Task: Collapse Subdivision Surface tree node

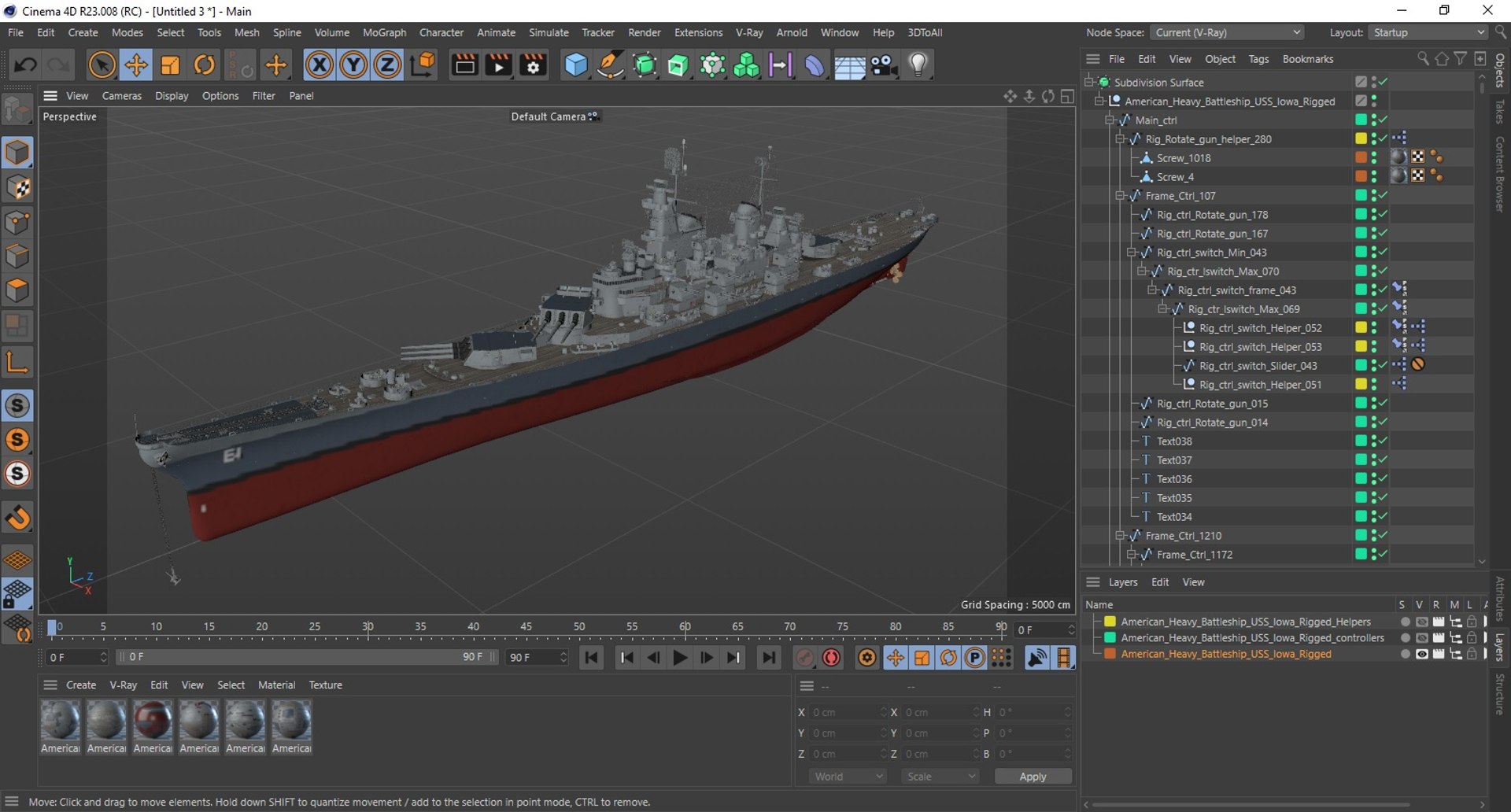Action: 1089,82
